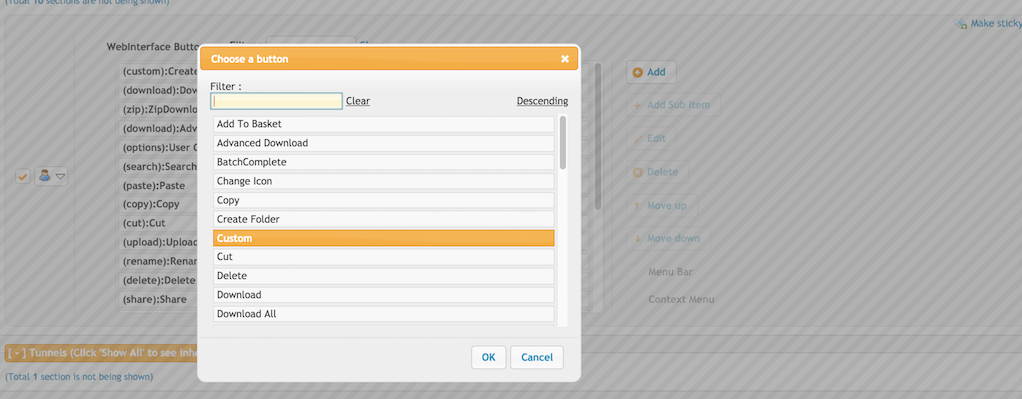Click the Add button plus icon
Screen dimensions: 1022x399
pyautogui.click(x=637, y=72)
